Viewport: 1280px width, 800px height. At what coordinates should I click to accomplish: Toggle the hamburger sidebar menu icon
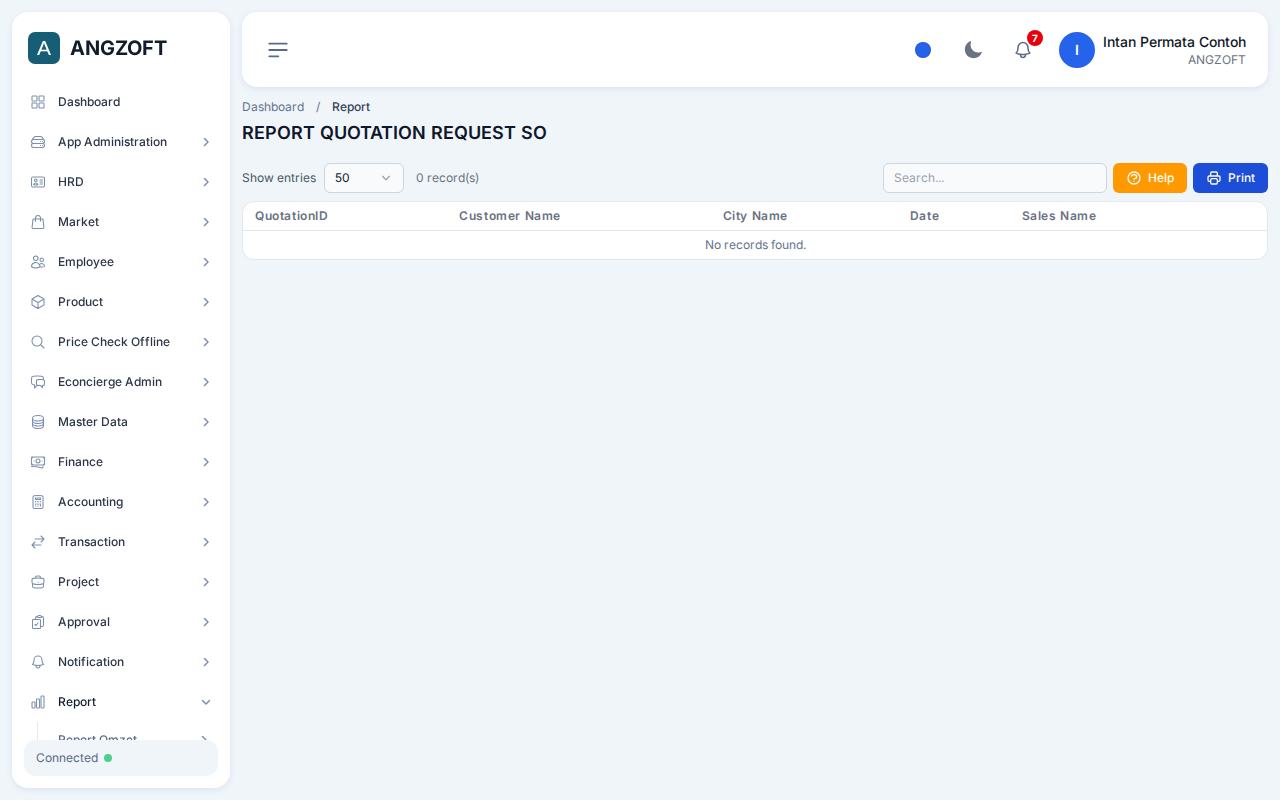[x=278, y=50]
